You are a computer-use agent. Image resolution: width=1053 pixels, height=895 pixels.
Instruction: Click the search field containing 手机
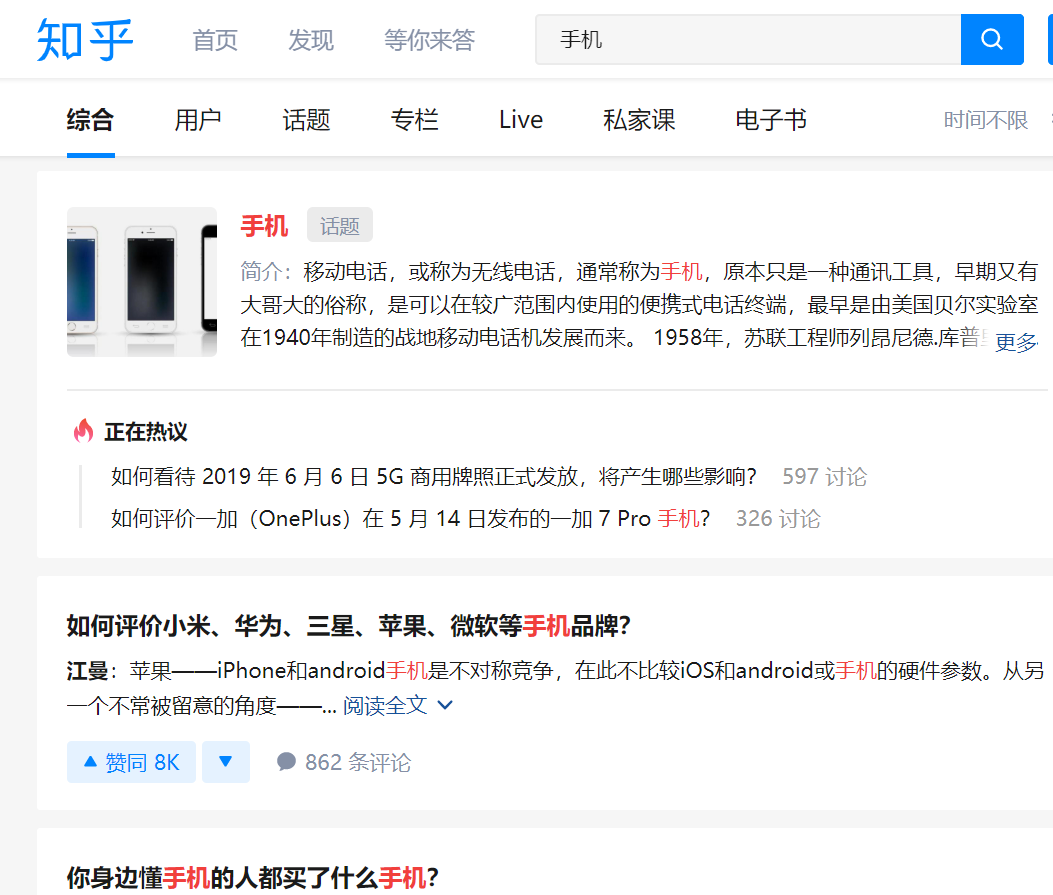pos(748,40)
